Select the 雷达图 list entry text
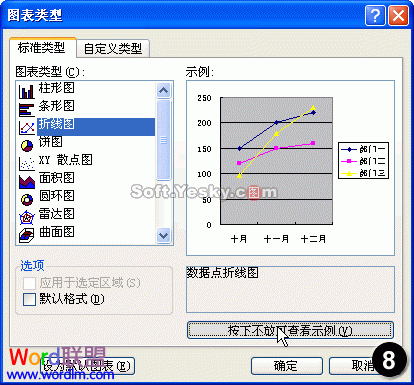414x385 pixels. [56, 214]
